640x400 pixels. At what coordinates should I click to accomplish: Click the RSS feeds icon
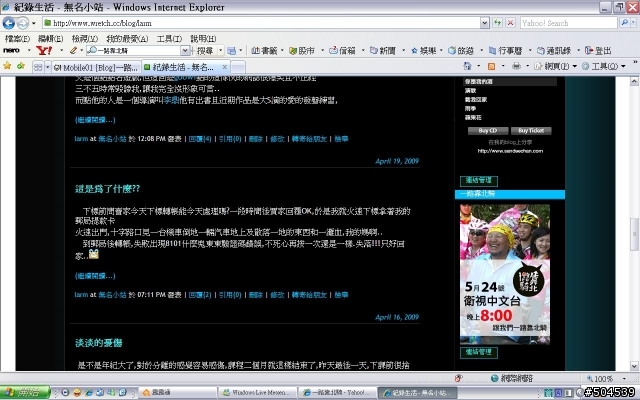click(x=491, y=66)
